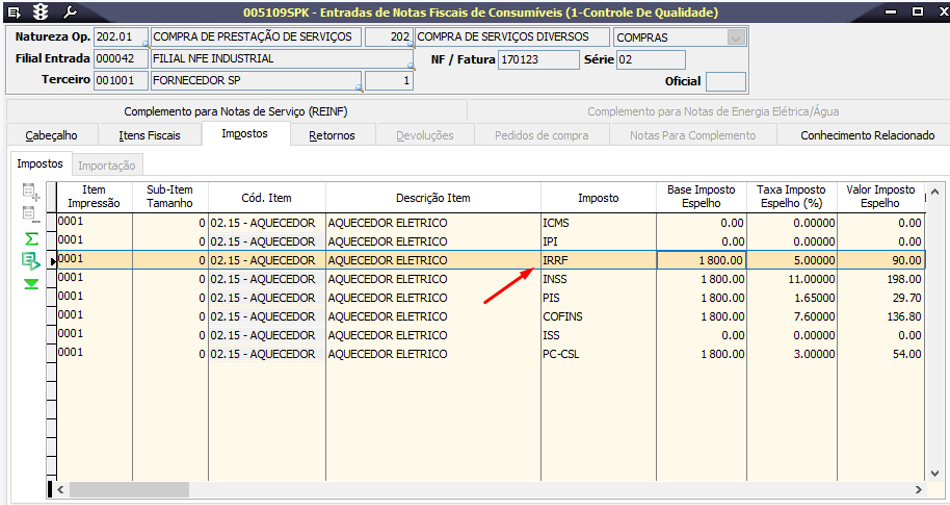This screenshot has width=950, height=505.
Task: Click the green sigma totals icon
Action: pyautogui.click(x=31, y=239)
